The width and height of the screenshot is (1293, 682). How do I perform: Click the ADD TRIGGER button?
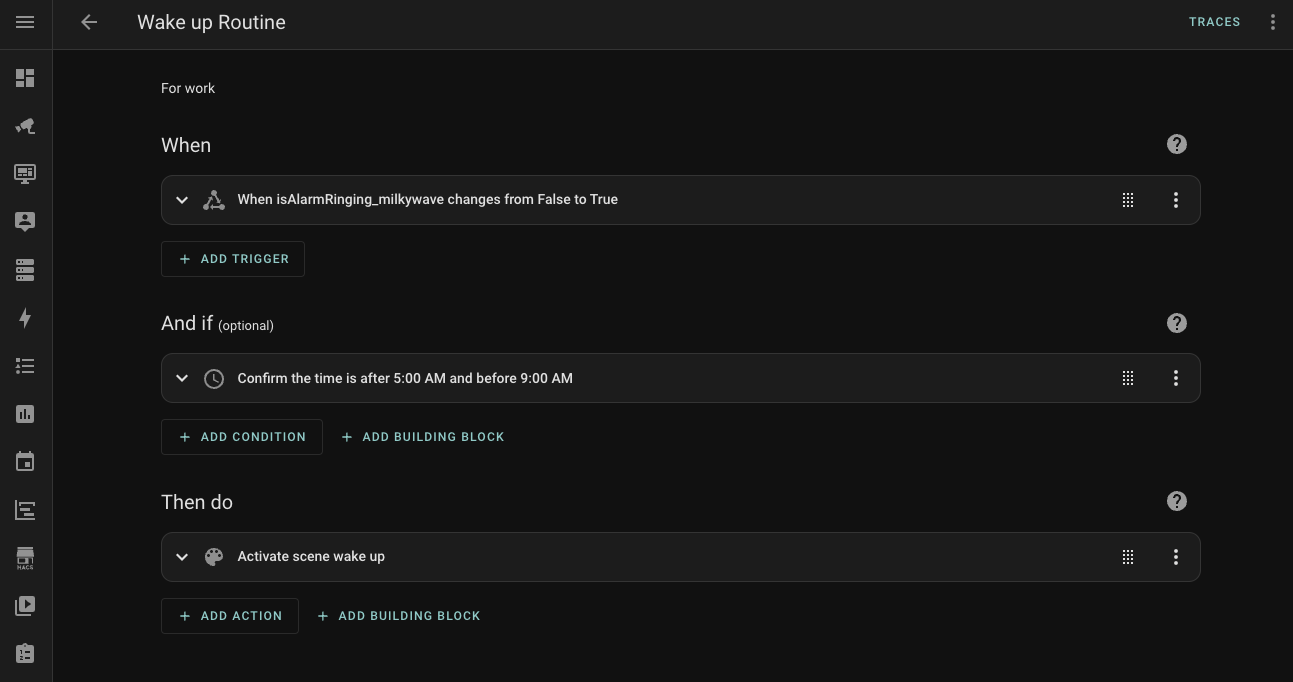233,259
